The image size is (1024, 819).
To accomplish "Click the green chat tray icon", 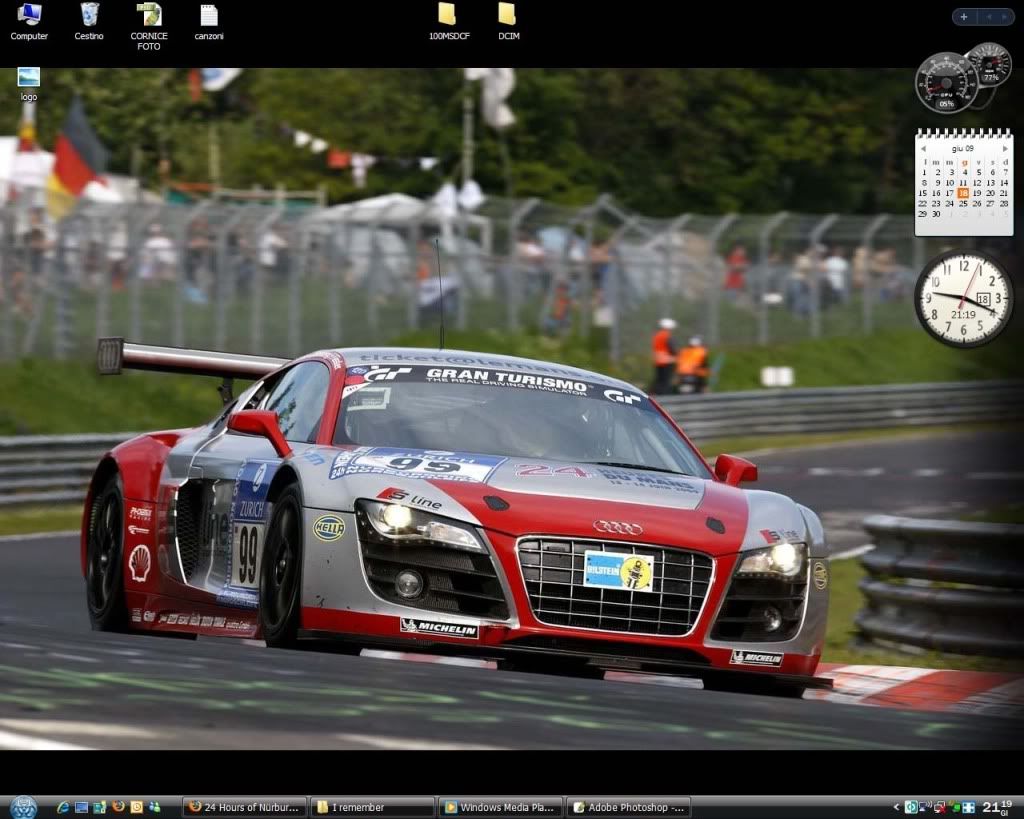I will 954,807.
